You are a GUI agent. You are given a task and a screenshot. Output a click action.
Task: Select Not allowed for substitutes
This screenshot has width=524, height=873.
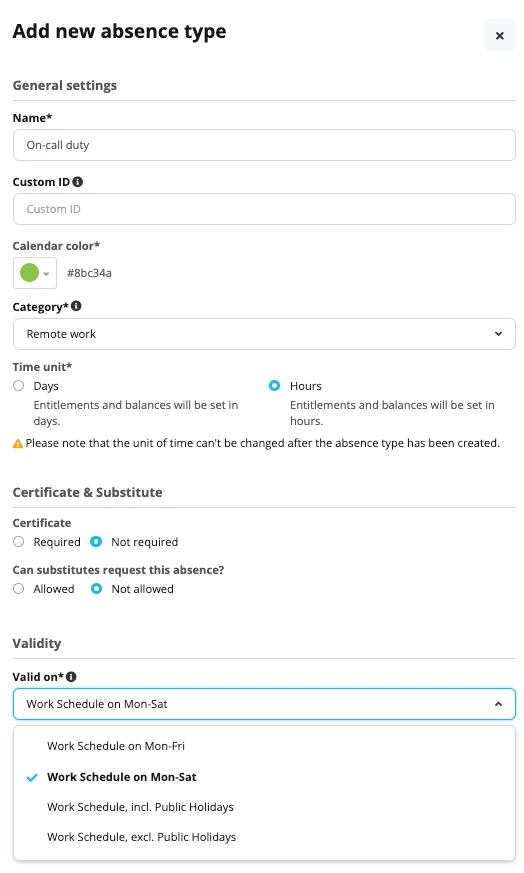(x=96, y=588)
